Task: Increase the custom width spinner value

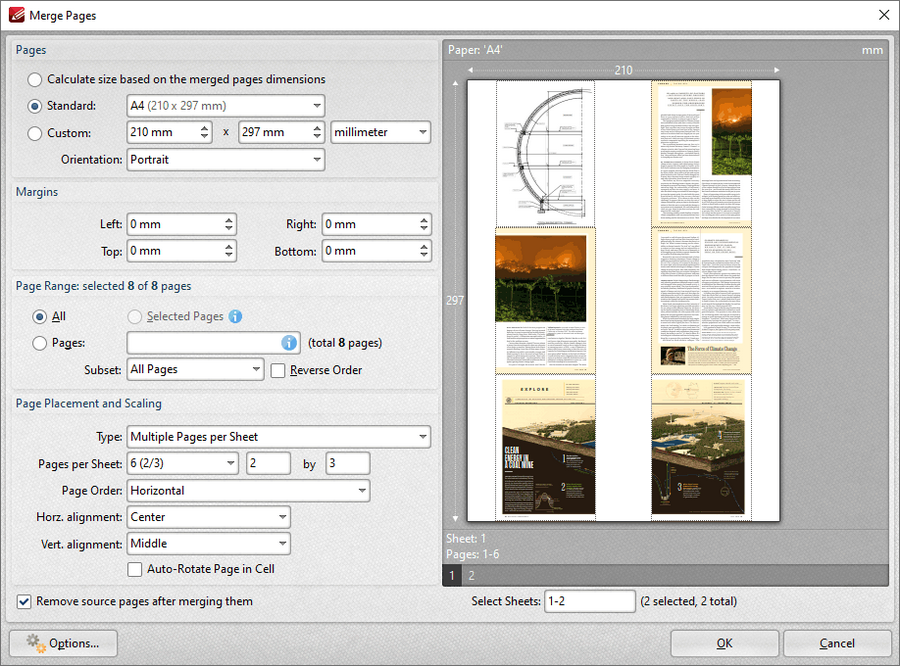Action: (204, 127)
